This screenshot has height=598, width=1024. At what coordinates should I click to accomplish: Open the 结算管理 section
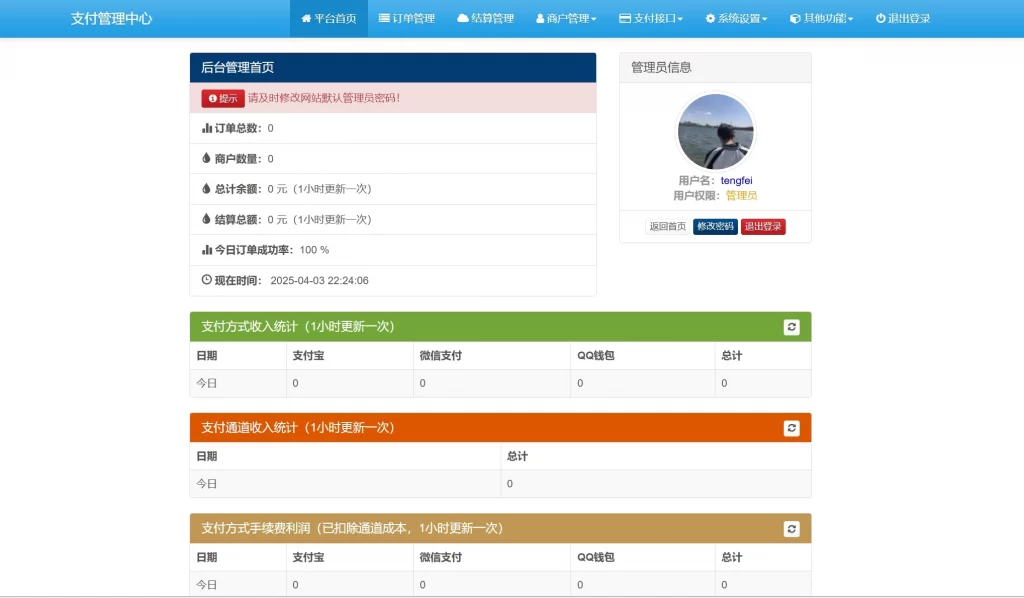tap(486, 17)
